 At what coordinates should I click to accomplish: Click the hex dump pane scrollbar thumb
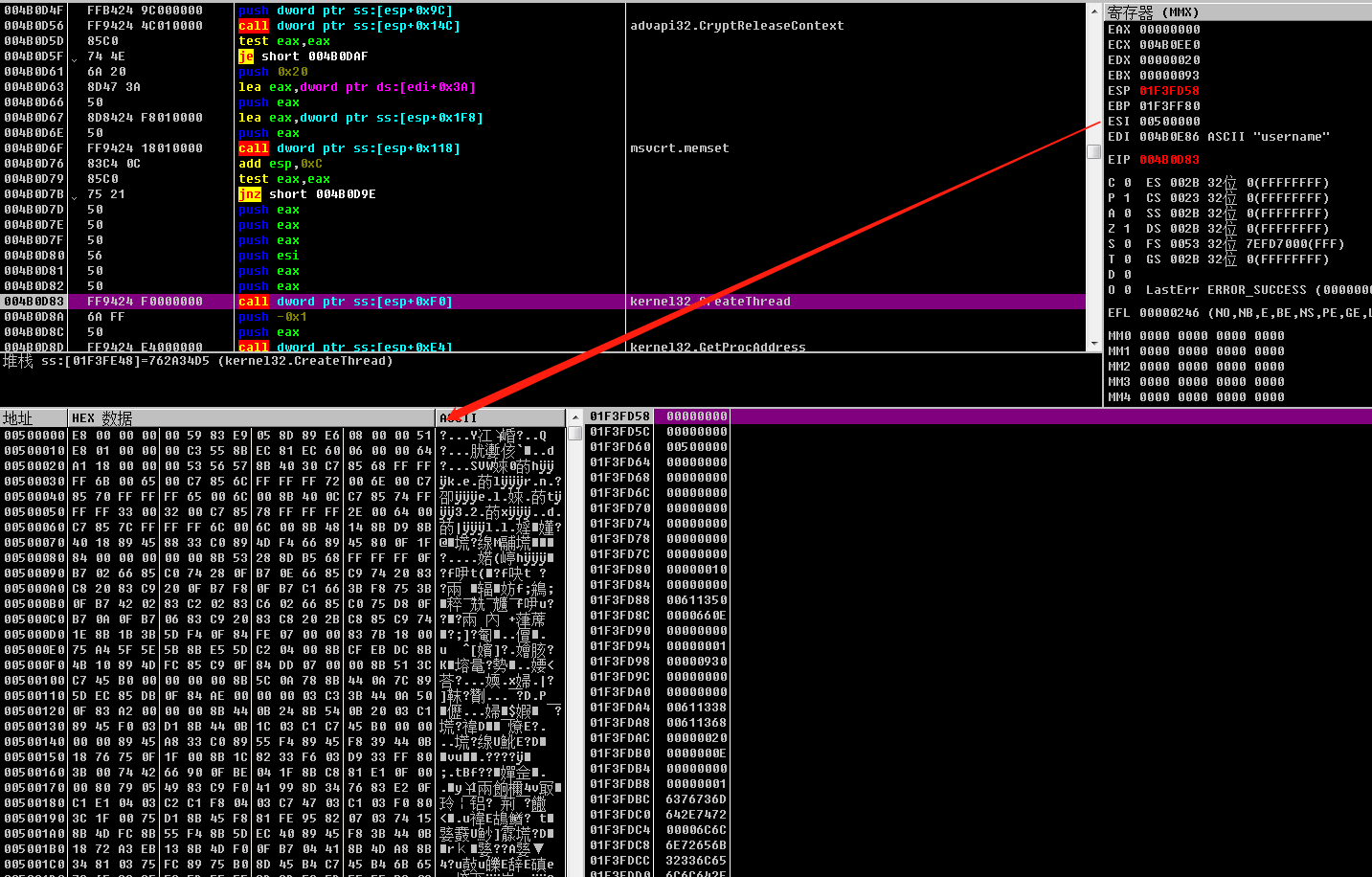click(574, 433)
